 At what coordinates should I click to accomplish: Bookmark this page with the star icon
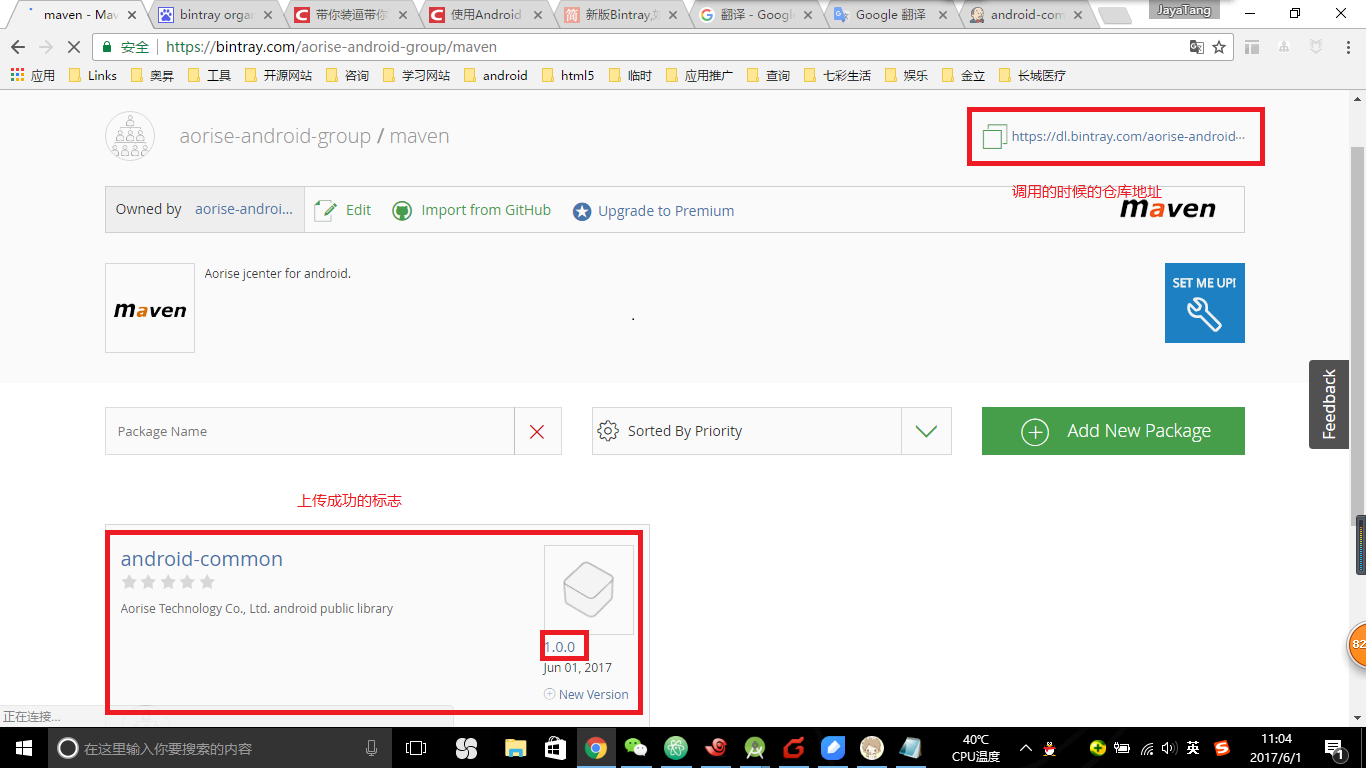coord(1219,47)
